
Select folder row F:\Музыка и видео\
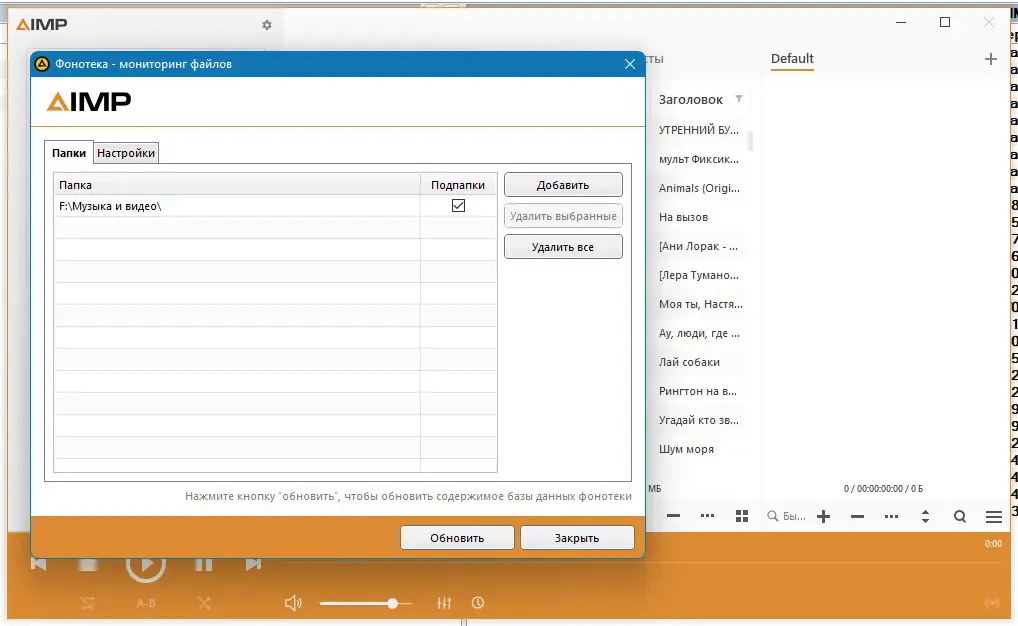point(275,206)
